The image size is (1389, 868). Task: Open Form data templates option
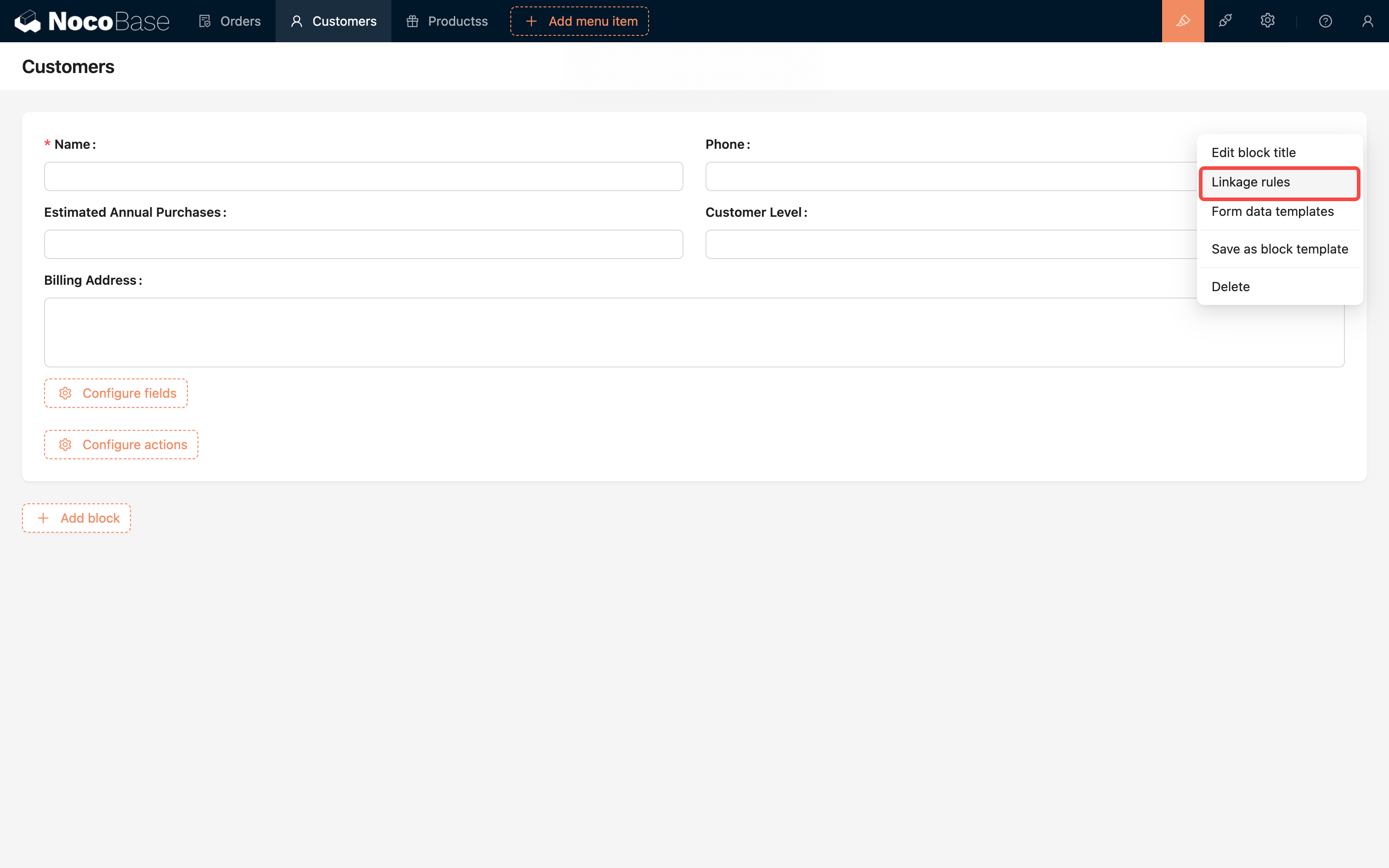[x=1272, y=212]
